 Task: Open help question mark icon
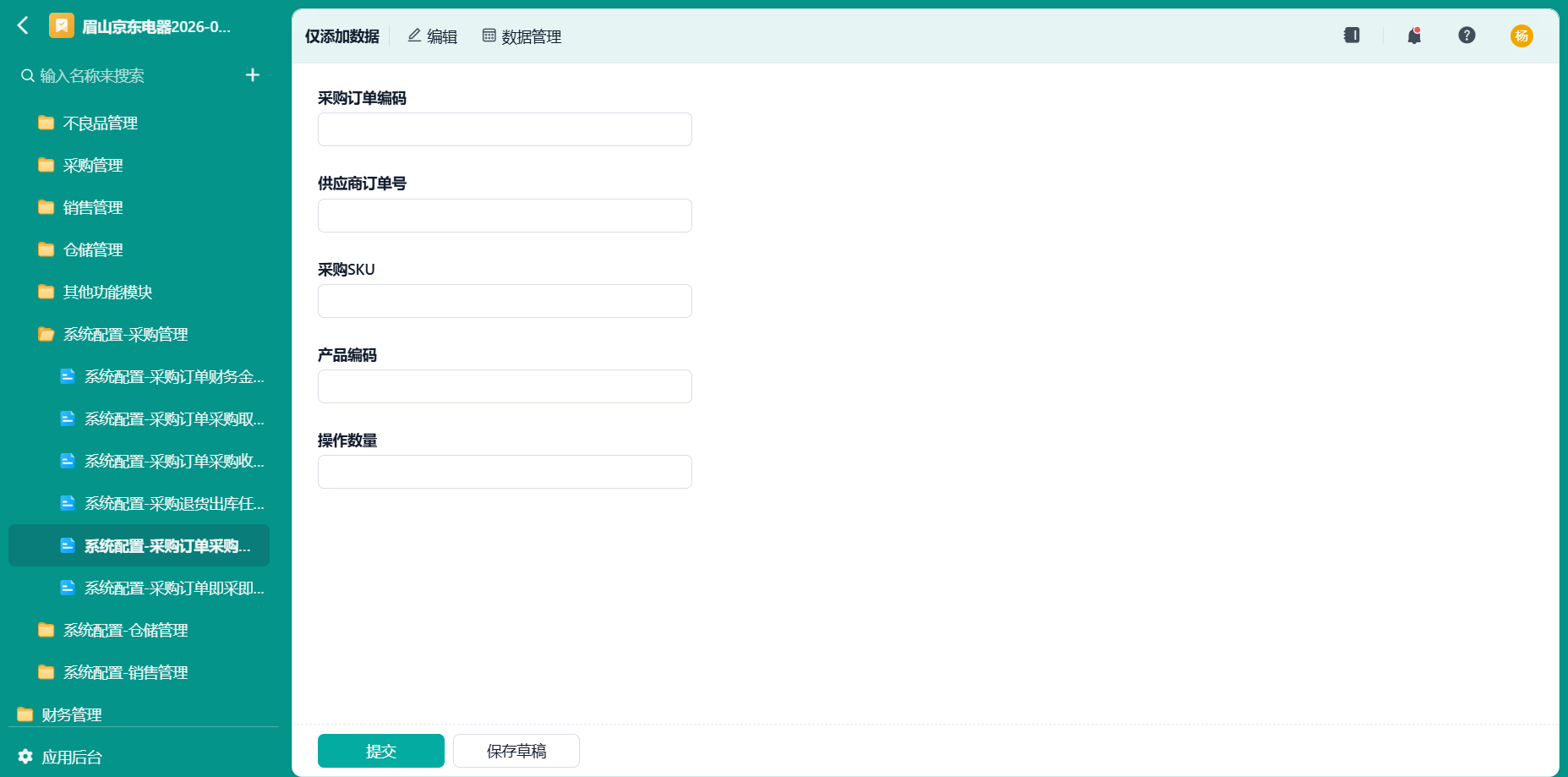(x=1467, y=36)
